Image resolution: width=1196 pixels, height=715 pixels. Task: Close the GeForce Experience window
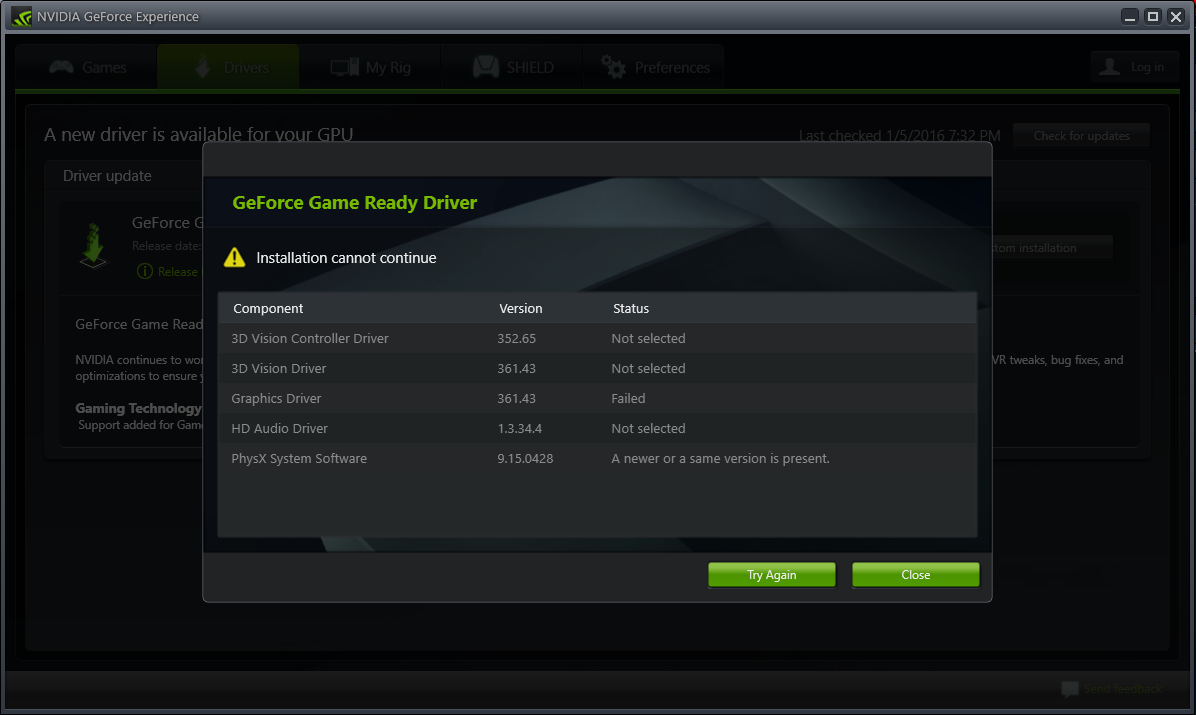tap(1175, 17)
